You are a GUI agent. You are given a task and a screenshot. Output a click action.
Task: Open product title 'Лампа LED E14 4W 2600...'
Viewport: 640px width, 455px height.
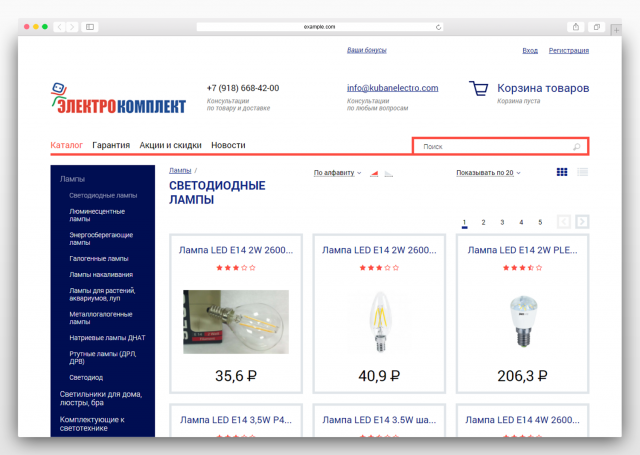pos(522,420)
